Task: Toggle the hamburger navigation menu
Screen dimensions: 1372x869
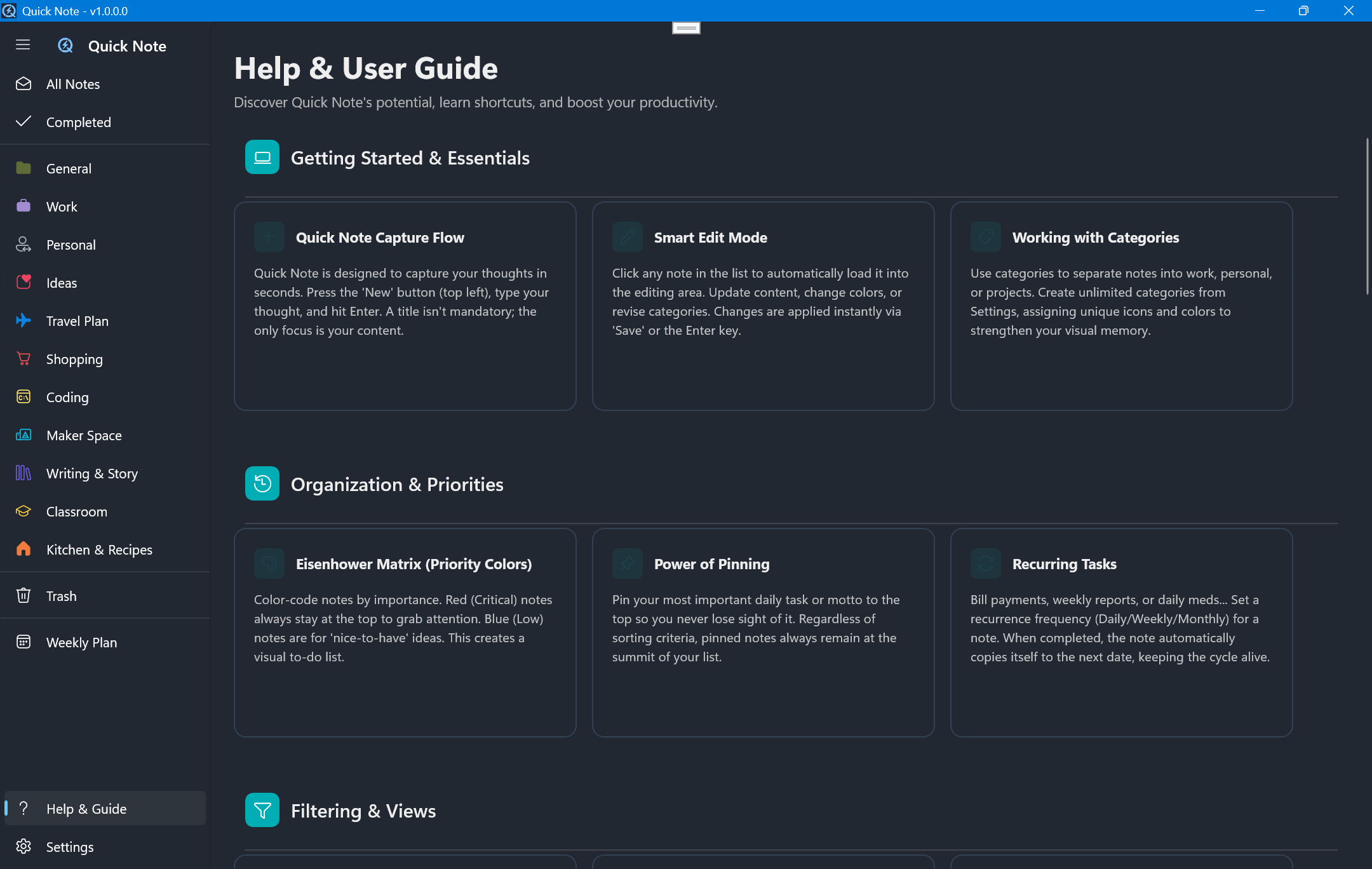Action: 23,44
